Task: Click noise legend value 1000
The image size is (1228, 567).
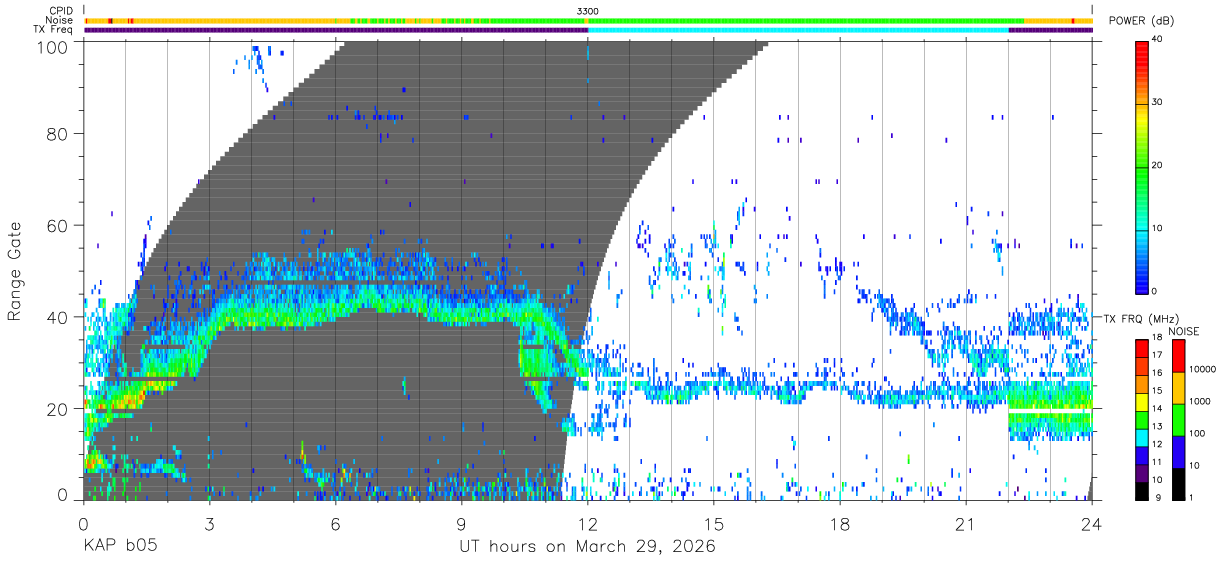Action: click(1202, 402)
